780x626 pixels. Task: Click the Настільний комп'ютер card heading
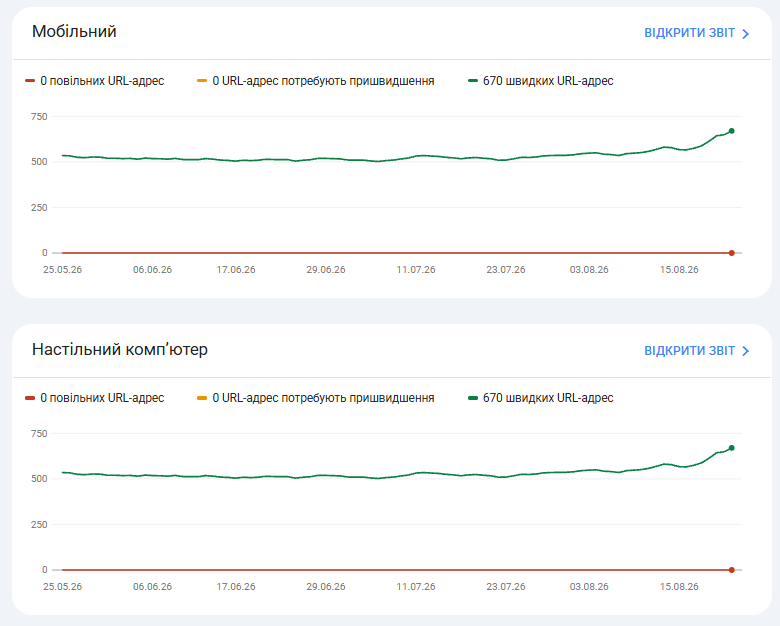tap(120, 349)
